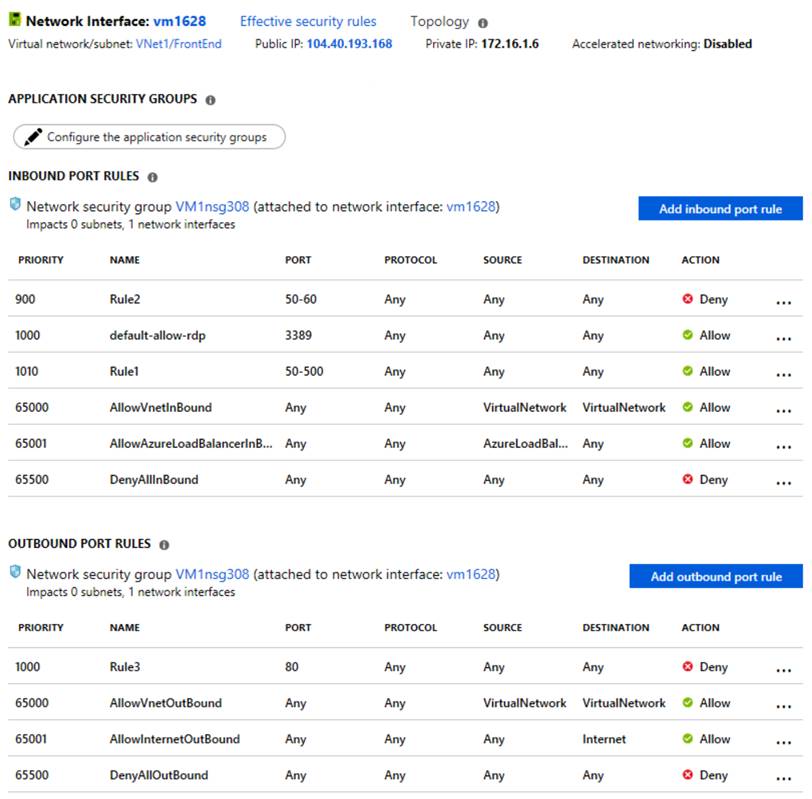Click the Add outbound port rule button
Screen dimensions: 812x799
pos(716,577)
